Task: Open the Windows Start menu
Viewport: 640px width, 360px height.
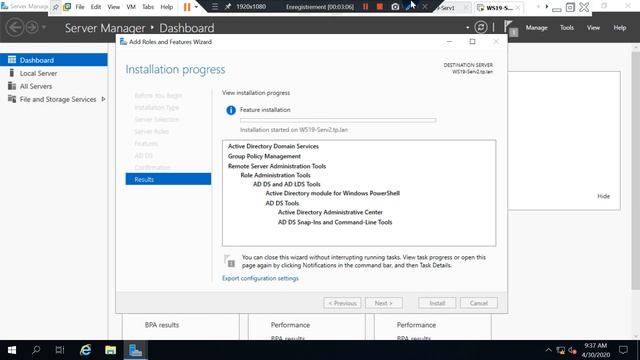Action: [x=12, y=350]
